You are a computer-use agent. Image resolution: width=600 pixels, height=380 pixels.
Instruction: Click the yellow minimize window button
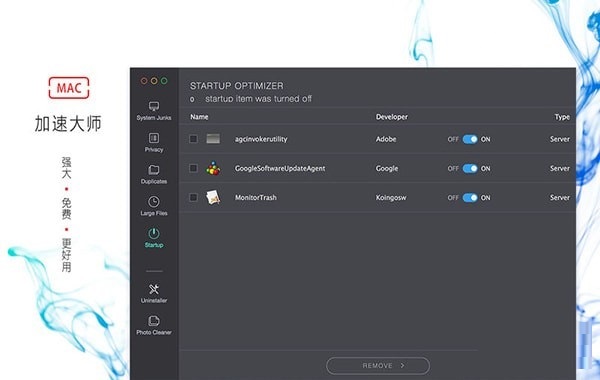click(x=154, y=81)
